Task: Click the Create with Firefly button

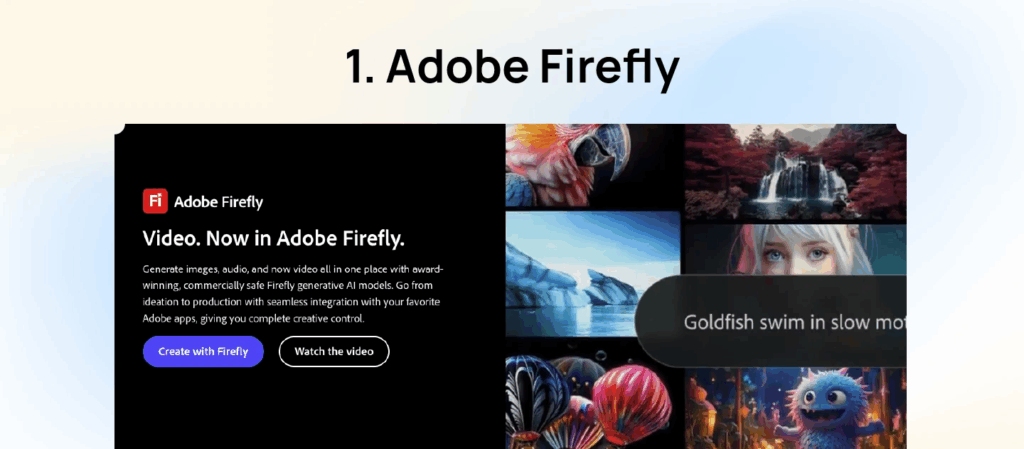Action: (203, 352)
